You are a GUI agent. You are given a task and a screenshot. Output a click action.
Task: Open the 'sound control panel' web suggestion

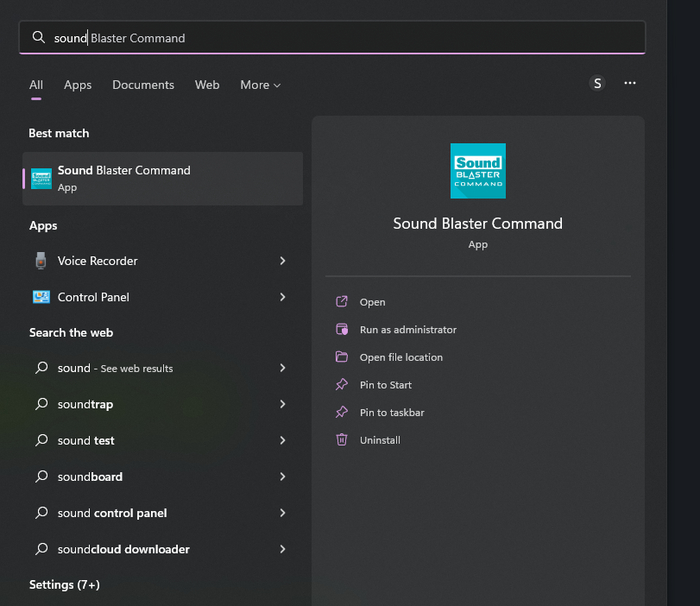pos(112,513)
